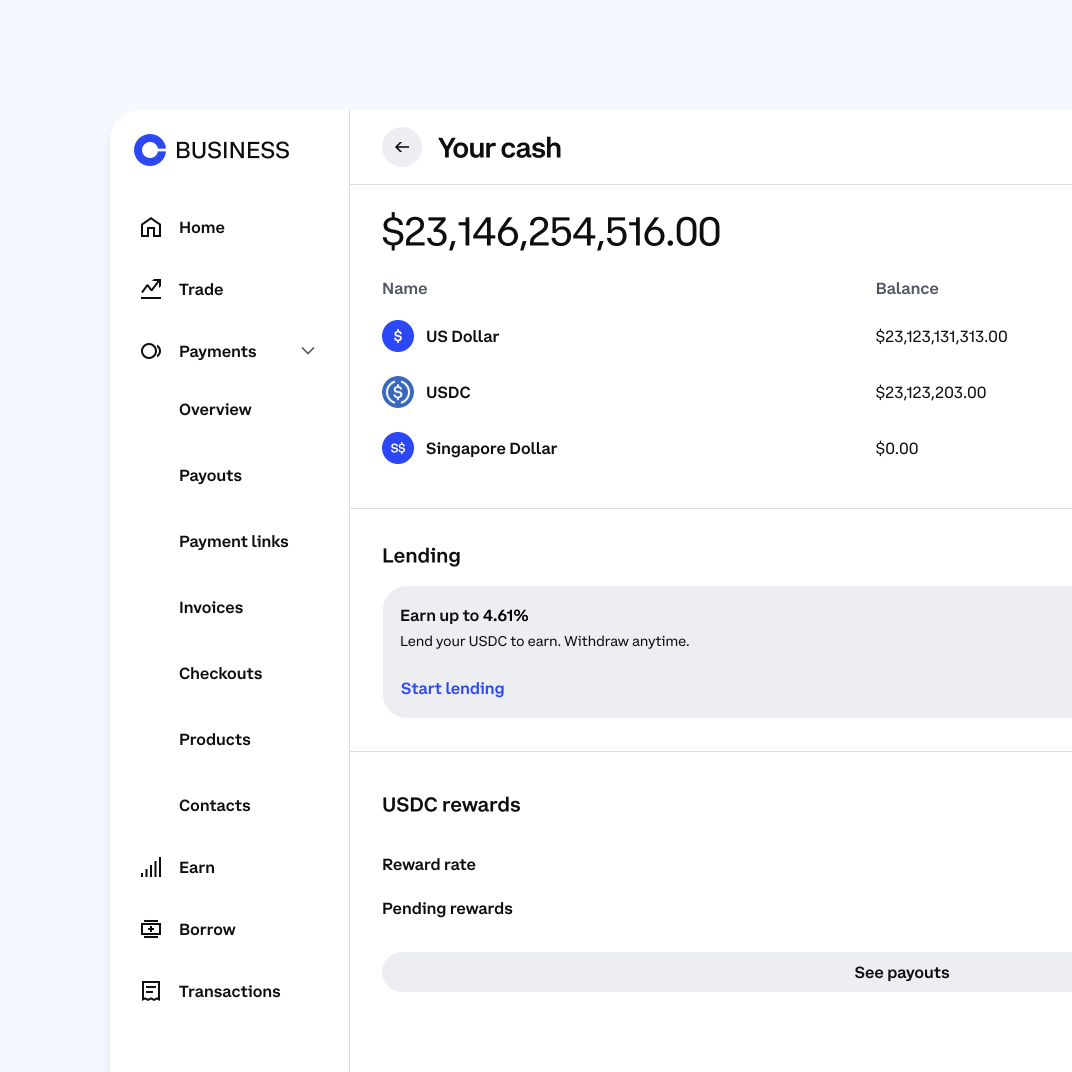Click the Transactions receipt icon
1072x1072 pixels.
tap(150, 991)
